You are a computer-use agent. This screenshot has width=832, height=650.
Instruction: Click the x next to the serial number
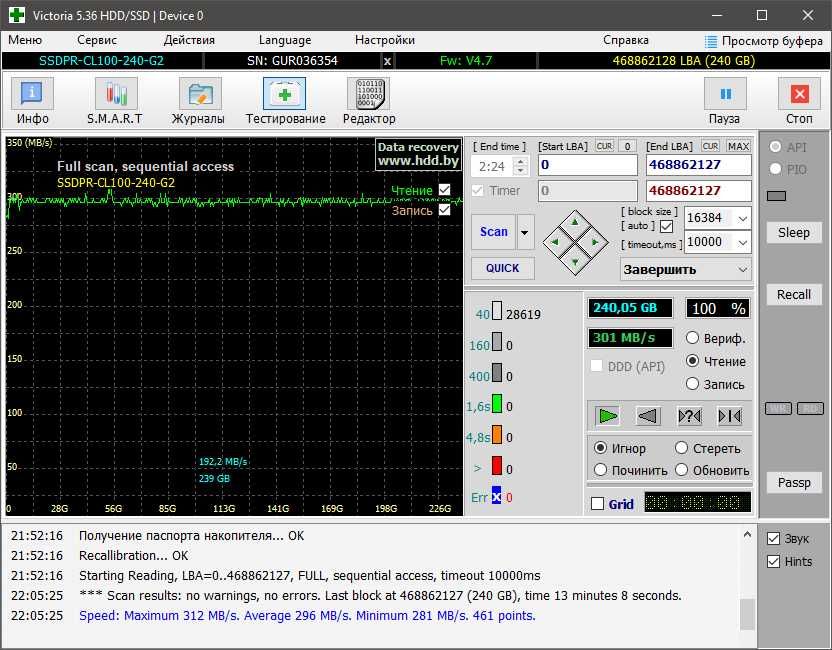coord(387,61)
